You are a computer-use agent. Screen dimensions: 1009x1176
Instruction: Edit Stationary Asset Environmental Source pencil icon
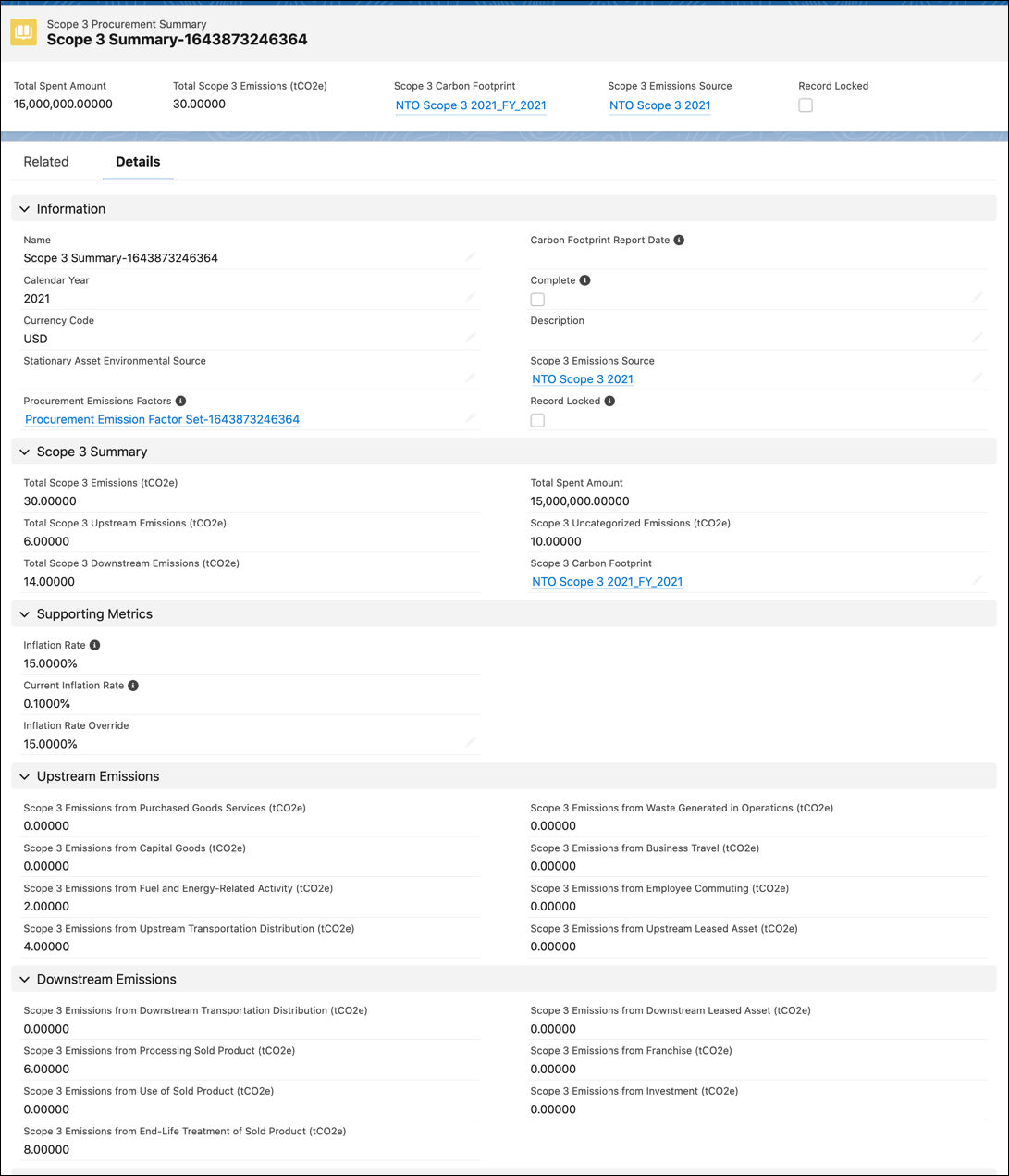tap(471, 378)
